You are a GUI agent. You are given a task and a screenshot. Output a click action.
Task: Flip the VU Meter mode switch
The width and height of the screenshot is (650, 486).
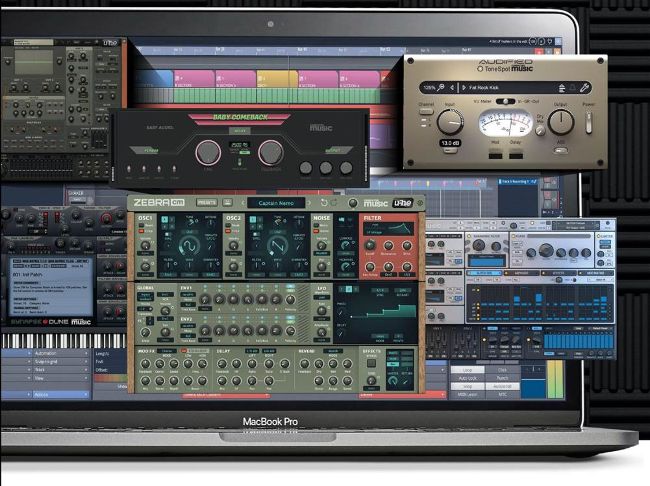coord(505,101)
